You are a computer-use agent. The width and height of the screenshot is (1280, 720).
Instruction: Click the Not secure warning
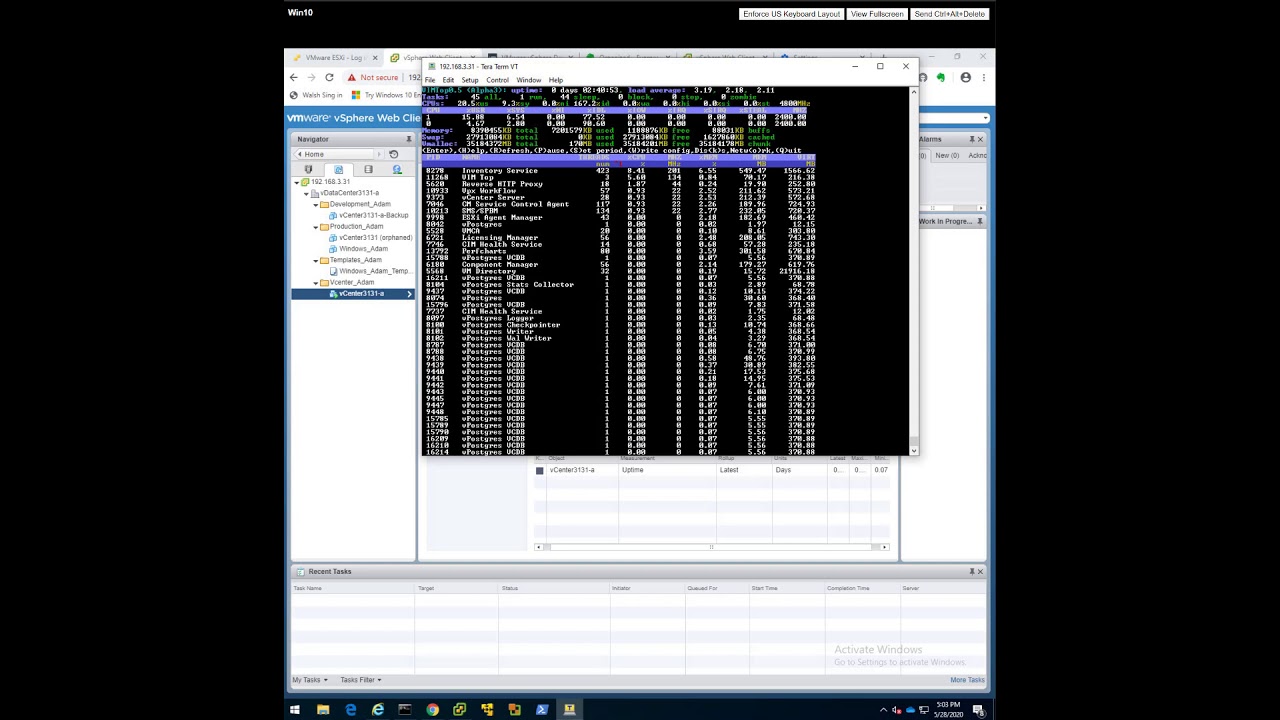[x=373, y=77]
